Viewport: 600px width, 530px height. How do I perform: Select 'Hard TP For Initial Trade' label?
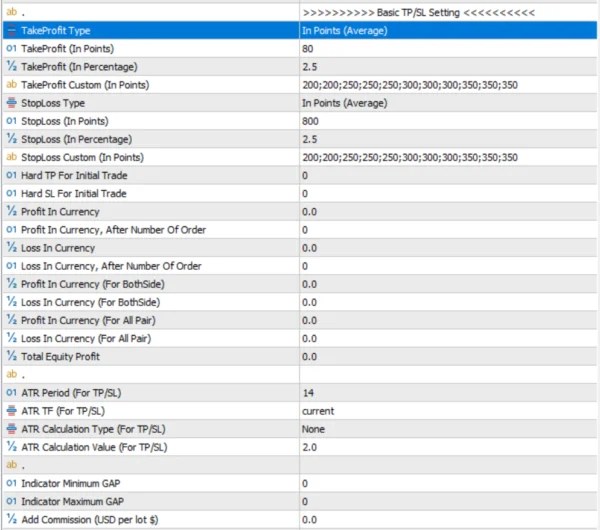click(74, 175)
